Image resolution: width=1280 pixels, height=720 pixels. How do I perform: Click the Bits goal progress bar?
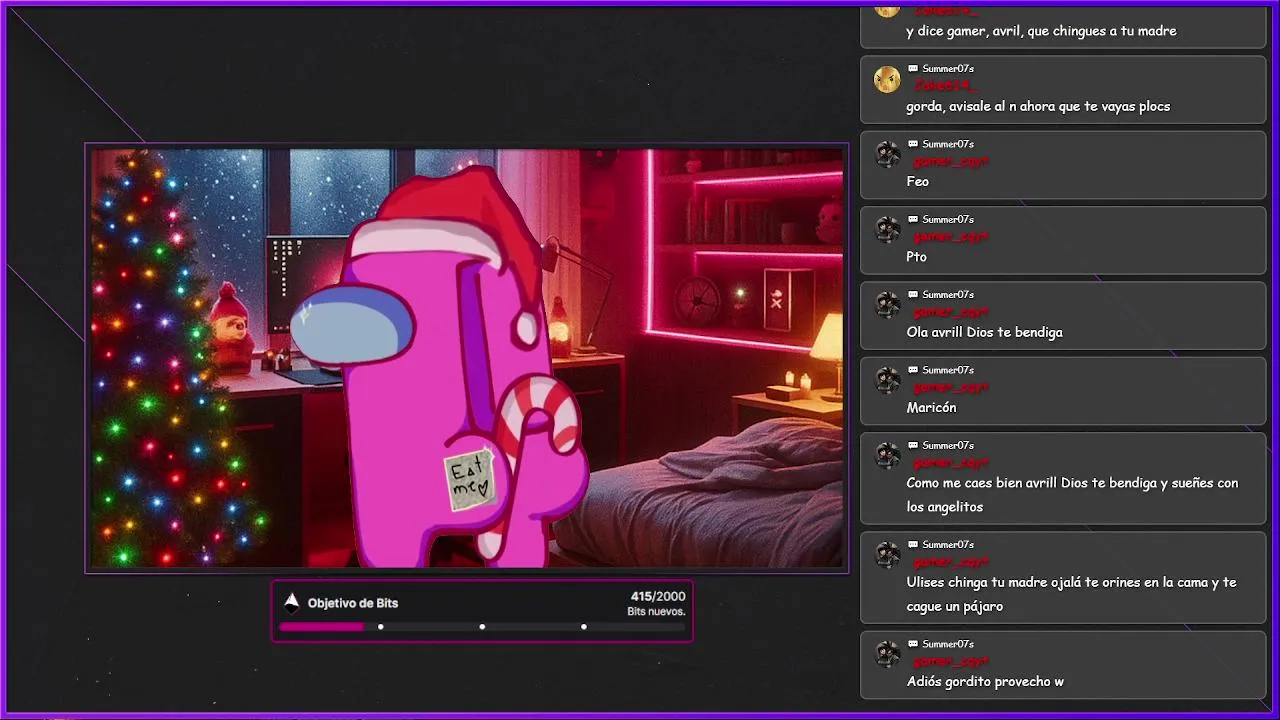482,627
